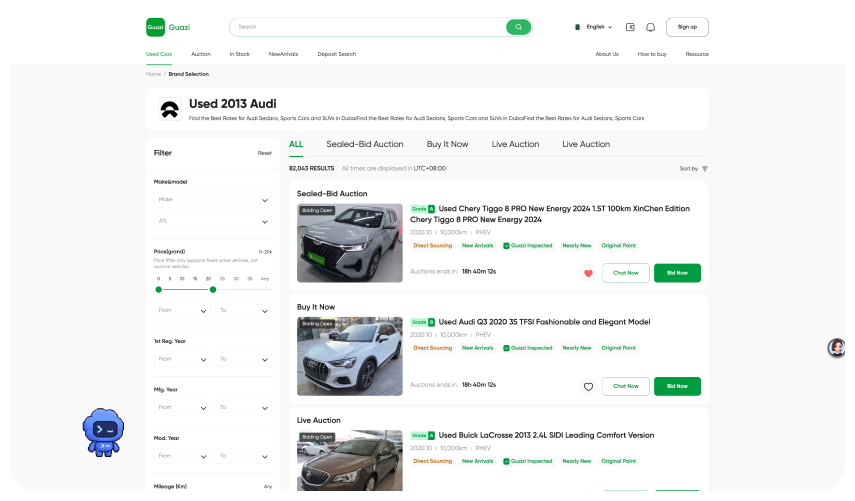
Task: Click the Sign up button
Action: (687, 27)
